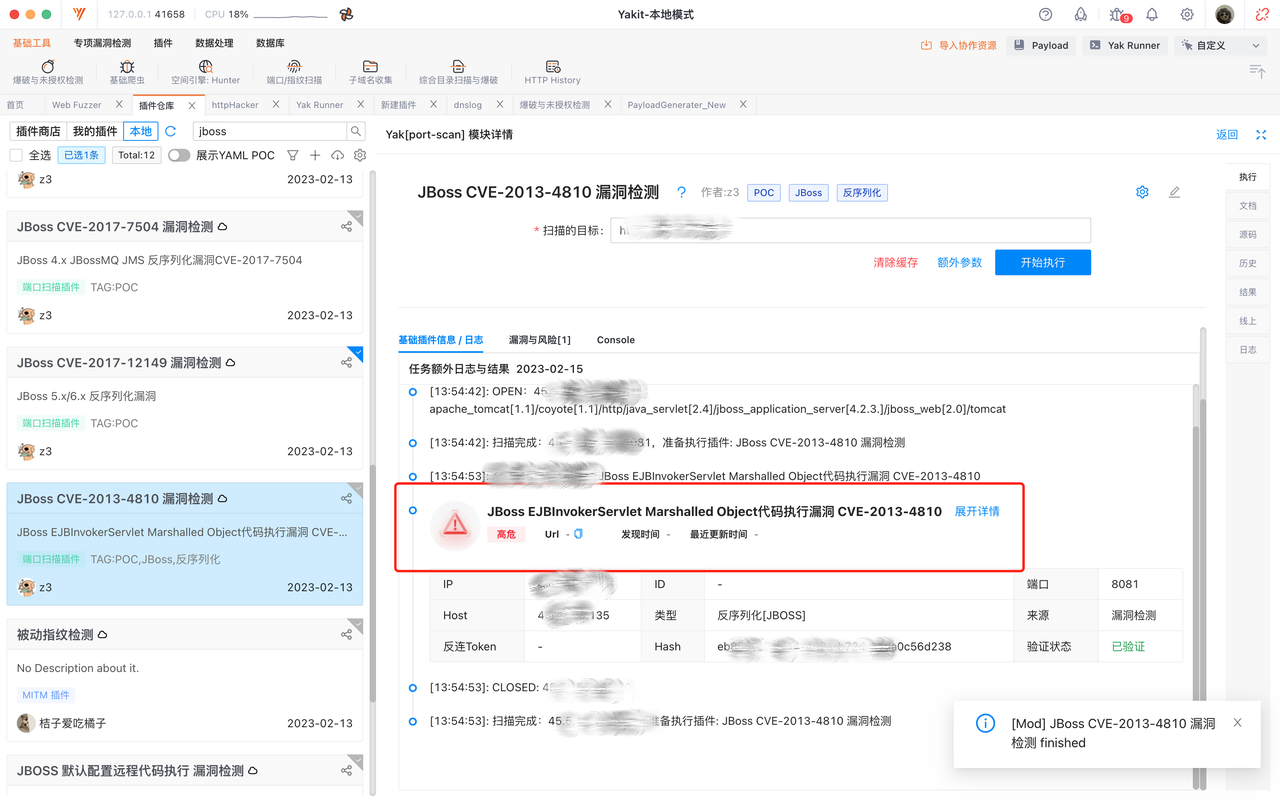The image size is (1280, 800).
Task: Open the bug icon with 9 badge
Action: (1118, 15)
